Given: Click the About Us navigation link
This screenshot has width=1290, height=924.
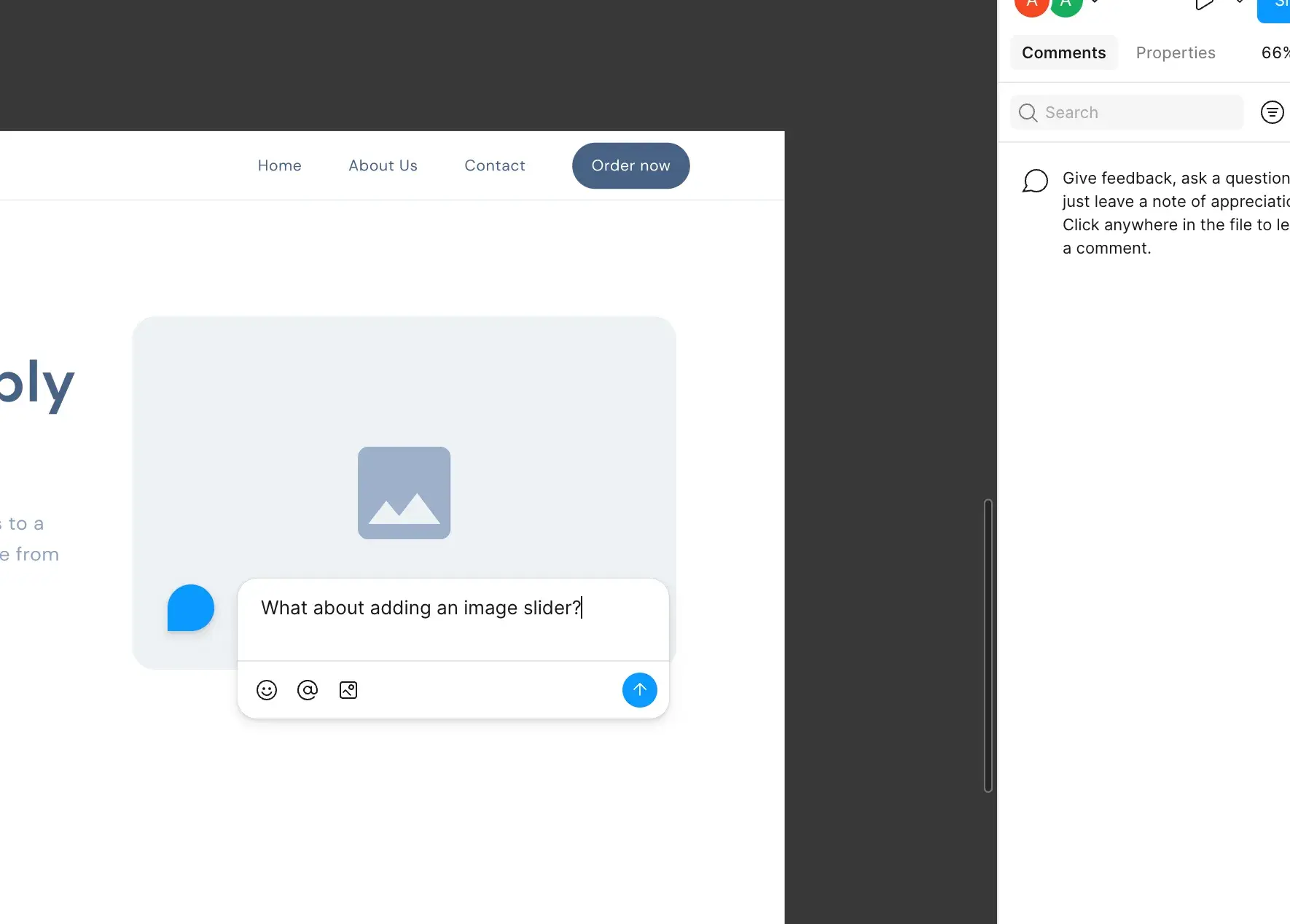Looking at the screenshot, I should click(383, 165).
